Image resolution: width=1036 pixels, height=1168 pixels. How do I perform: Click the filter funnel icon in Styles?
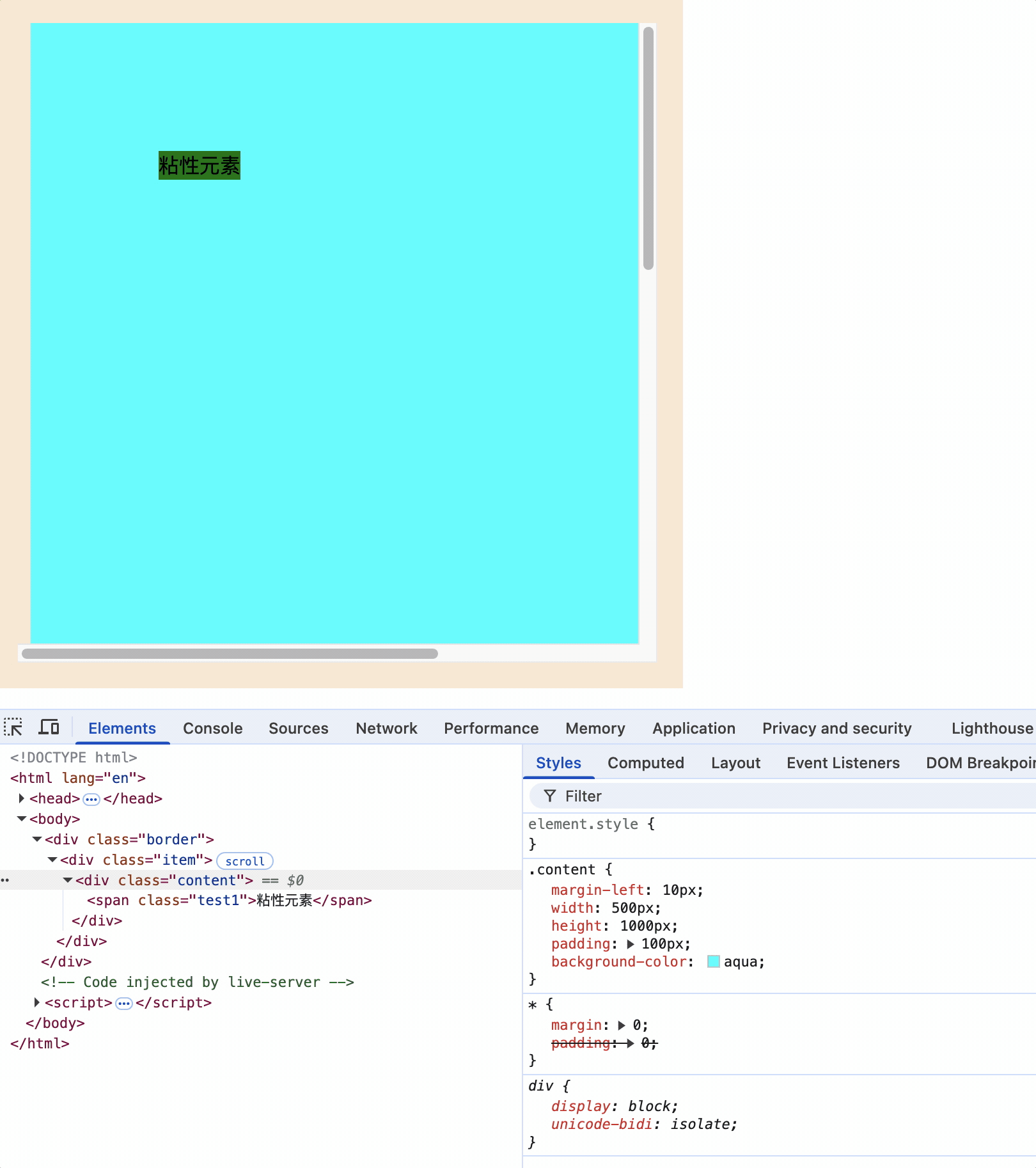(x=549, y=796)
